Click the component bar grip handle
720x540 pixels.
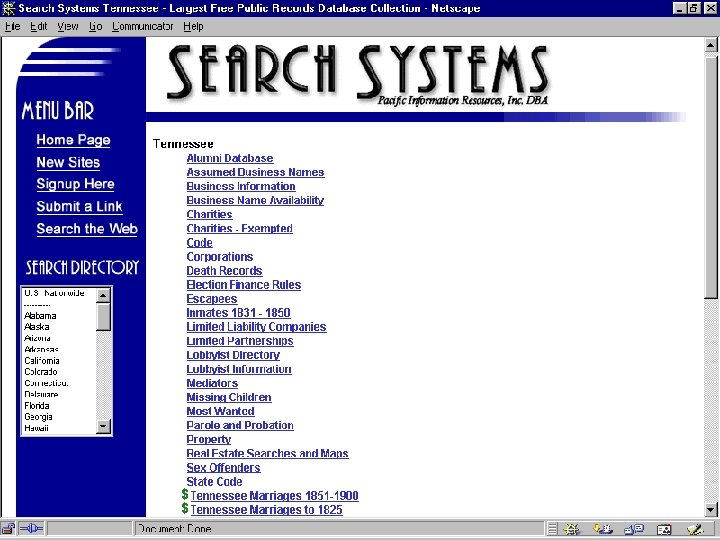click(x=553, y=529)
